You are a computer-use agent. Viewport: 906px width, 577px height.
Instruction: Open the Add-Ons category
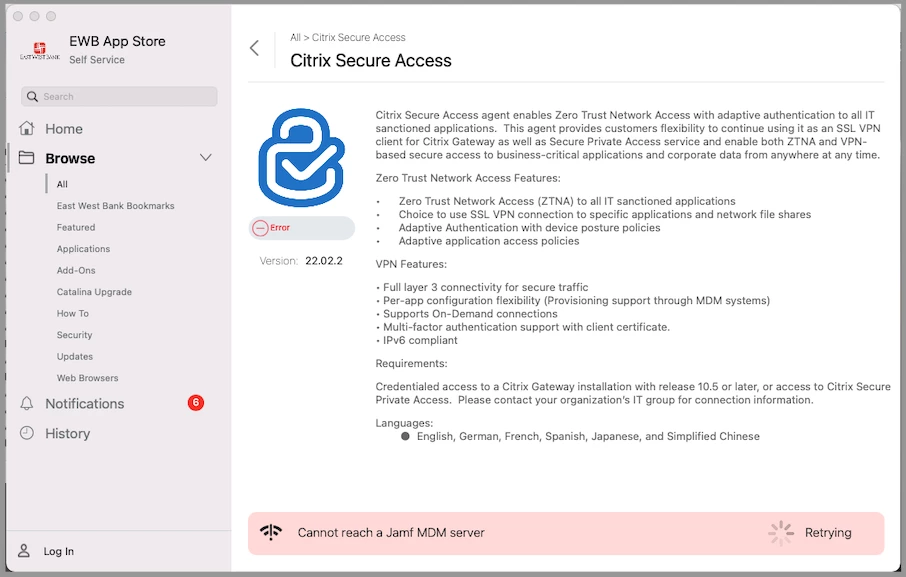pyautogui.click(x=76, y=270)
